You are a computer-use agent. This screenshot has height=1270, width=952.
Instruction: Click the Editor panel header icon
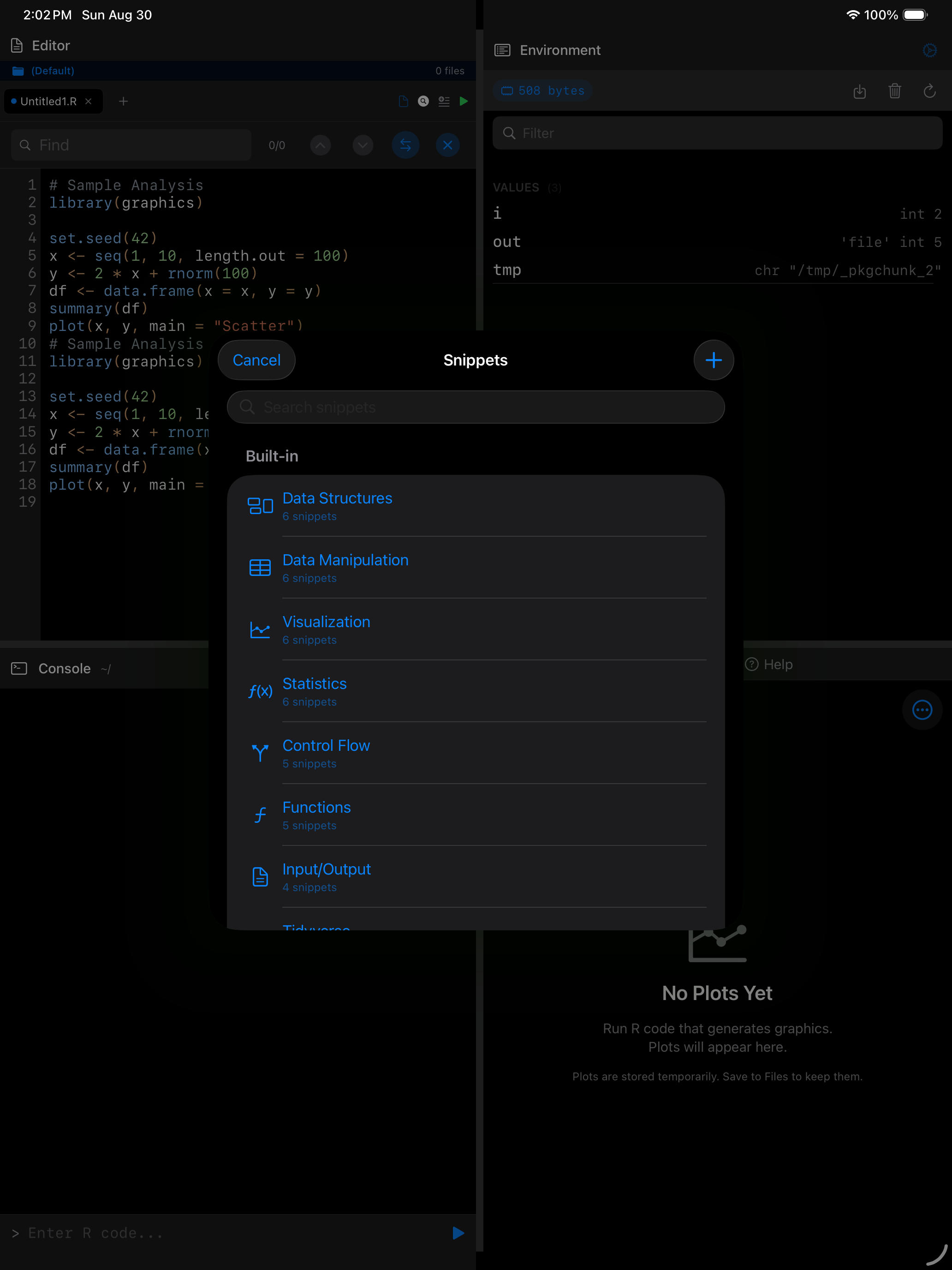[17, 45]
